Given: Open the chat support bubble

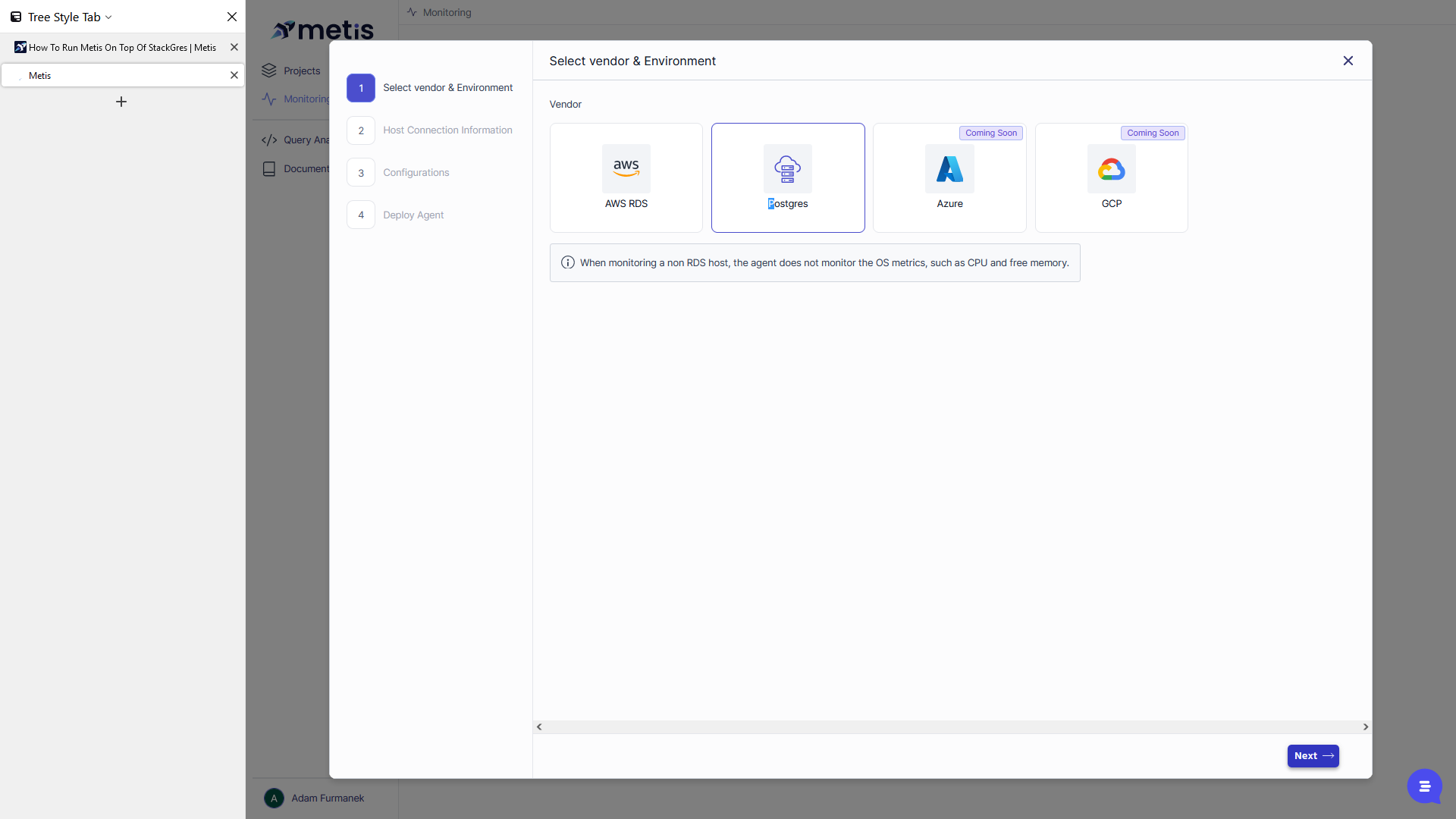Looking at the screenshot, I should click(x=1424, y=786).
